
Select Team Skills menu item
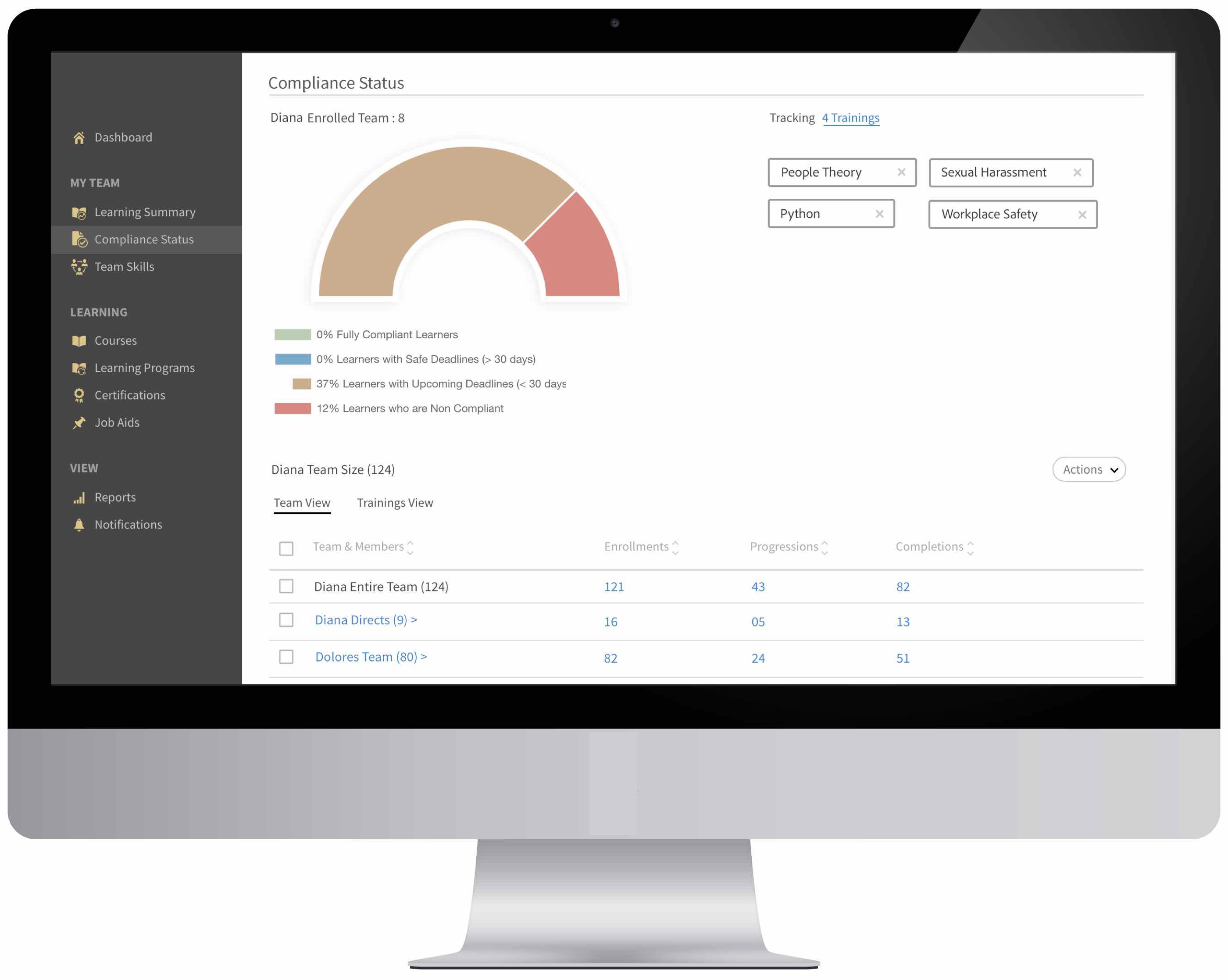[x=124, y=267]
